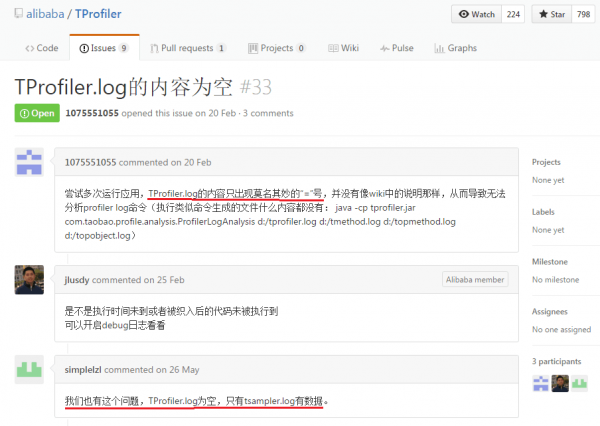Click the issue number #33
The image size is (600, 426).
coord(256,87)
